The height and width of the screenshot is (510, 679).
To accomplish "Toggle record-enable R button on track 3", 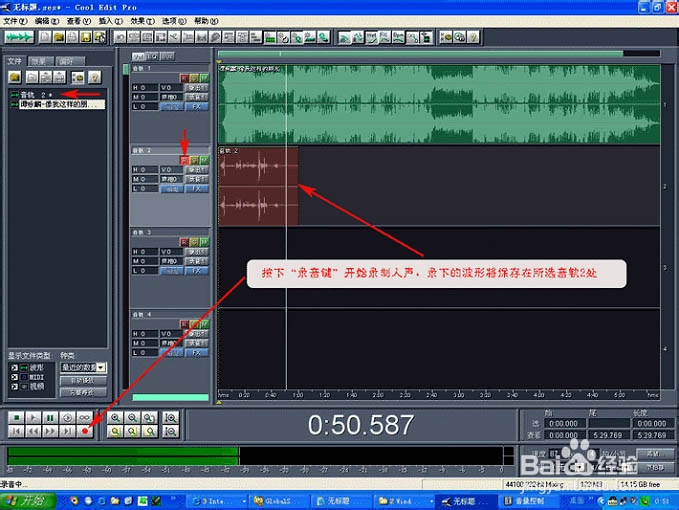I will click(x=184, y=242).
